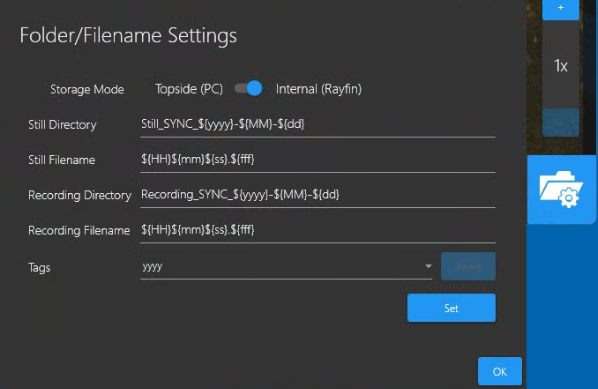This screenshot has height=389, width=598.
Task: Click the Set button
Action: (x=452, y=308)
